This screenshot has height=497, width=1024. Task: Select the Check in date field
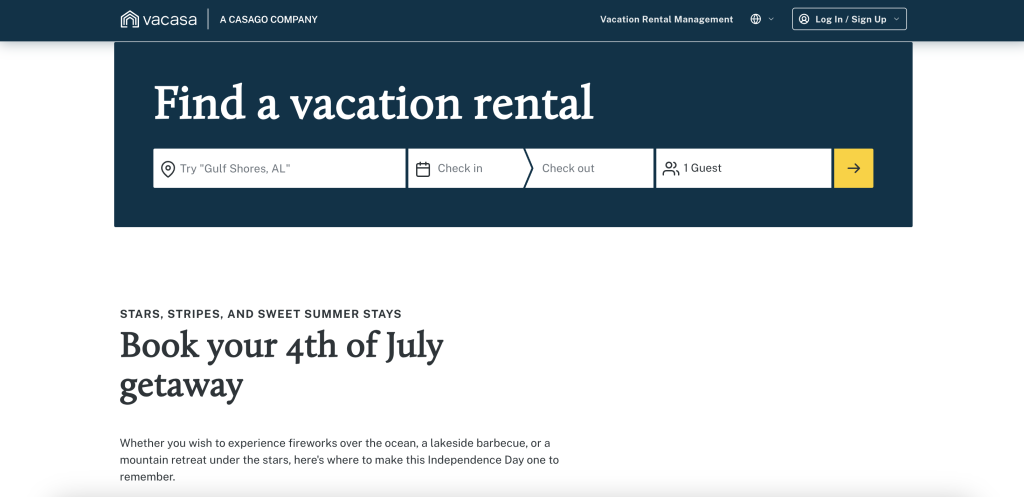click(466, 168)
